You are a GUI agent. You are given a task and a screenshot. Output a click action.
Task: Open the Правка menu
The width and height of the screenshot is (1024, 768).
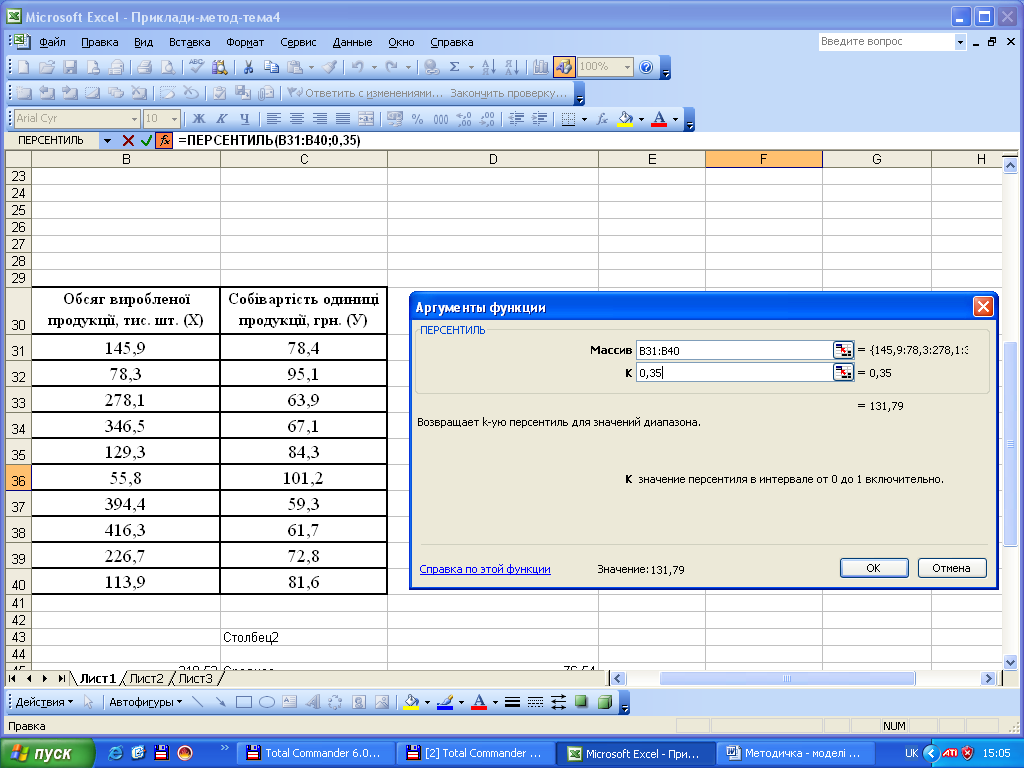pos(100,42)
